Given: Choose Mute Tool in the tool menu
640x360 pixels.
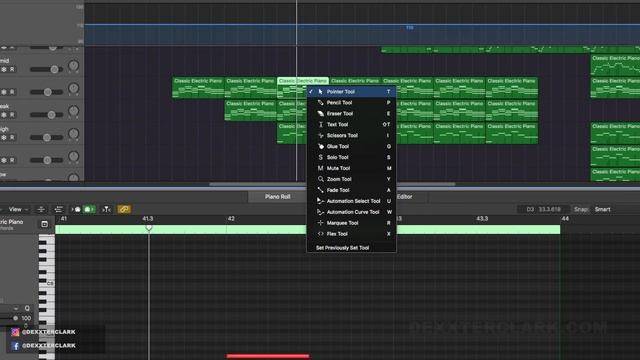Looking at the screenshot, I should tap(351, 168).
